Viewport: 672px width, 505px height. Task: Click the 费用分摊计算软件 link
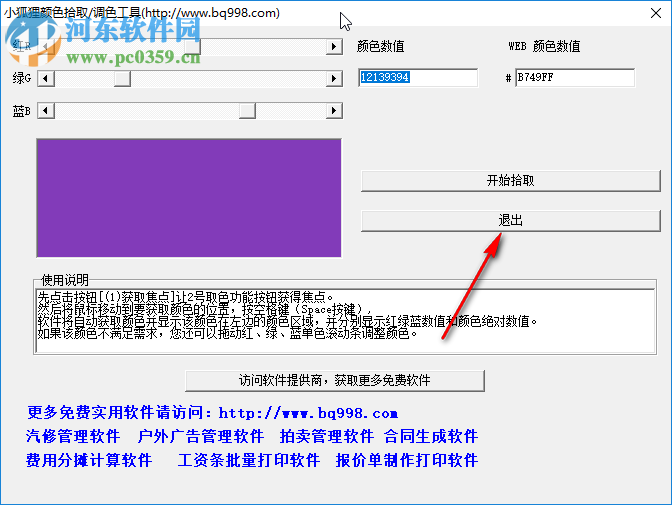89,460
